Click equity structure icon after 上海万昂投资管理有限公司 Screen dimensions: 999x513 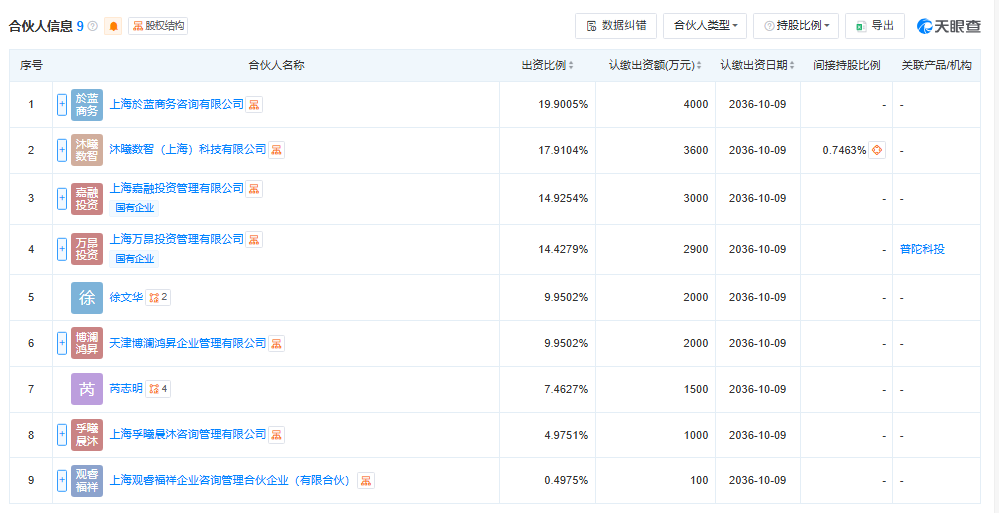coord(254,240)
